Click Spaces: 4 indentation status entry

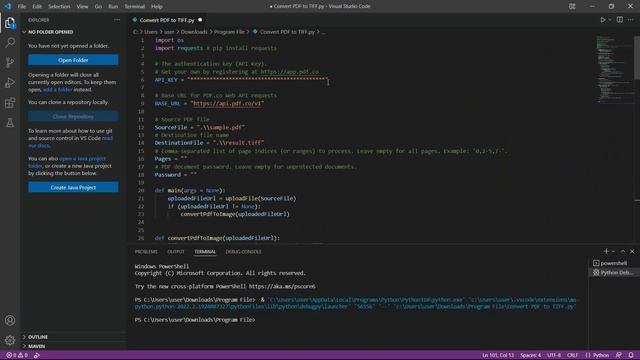click(x=530, y=355)
